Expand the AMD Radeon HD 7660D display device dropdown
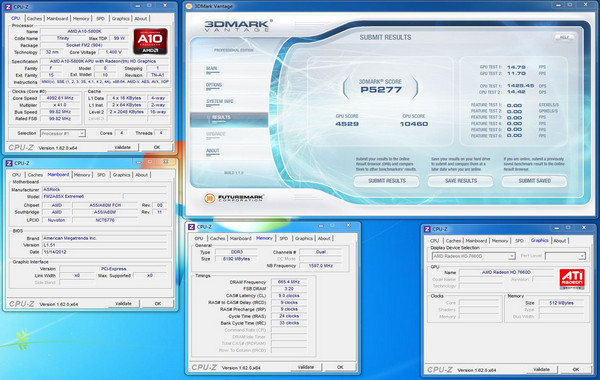 473,256
